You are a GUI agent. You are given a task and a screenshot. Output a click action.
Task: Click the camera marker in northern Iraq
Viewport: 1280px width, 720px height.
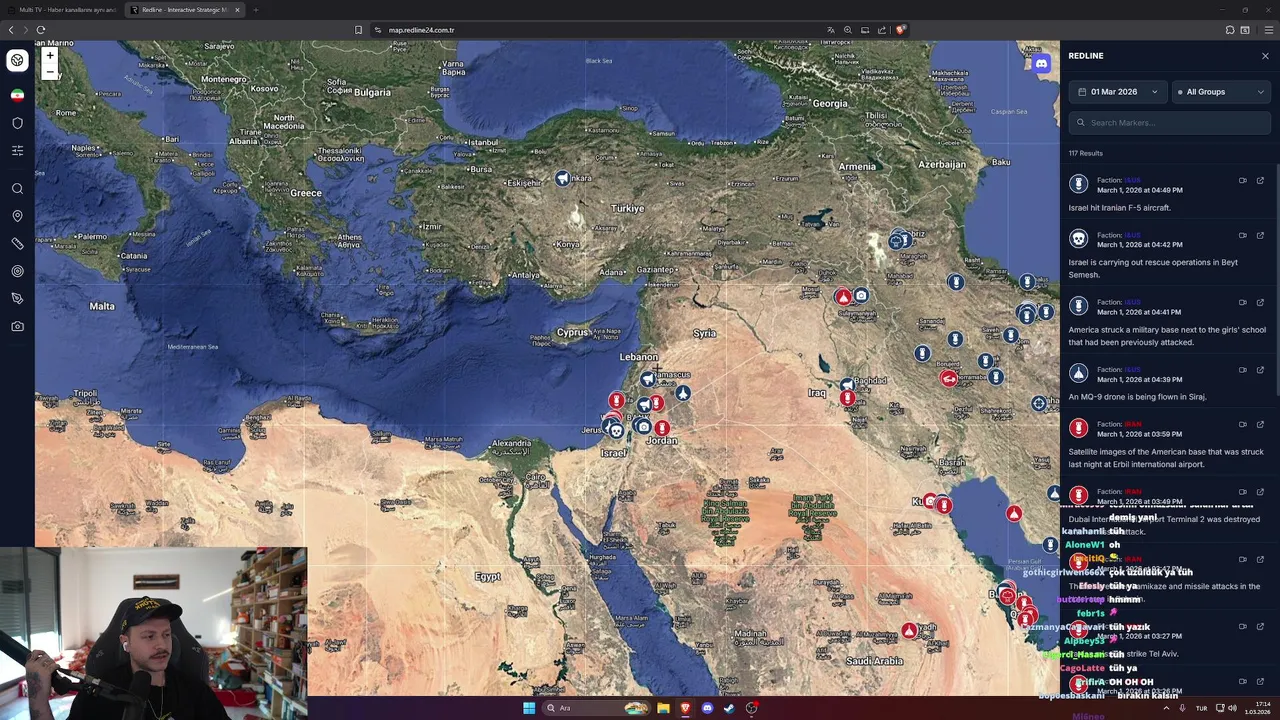tap(861, 296)
